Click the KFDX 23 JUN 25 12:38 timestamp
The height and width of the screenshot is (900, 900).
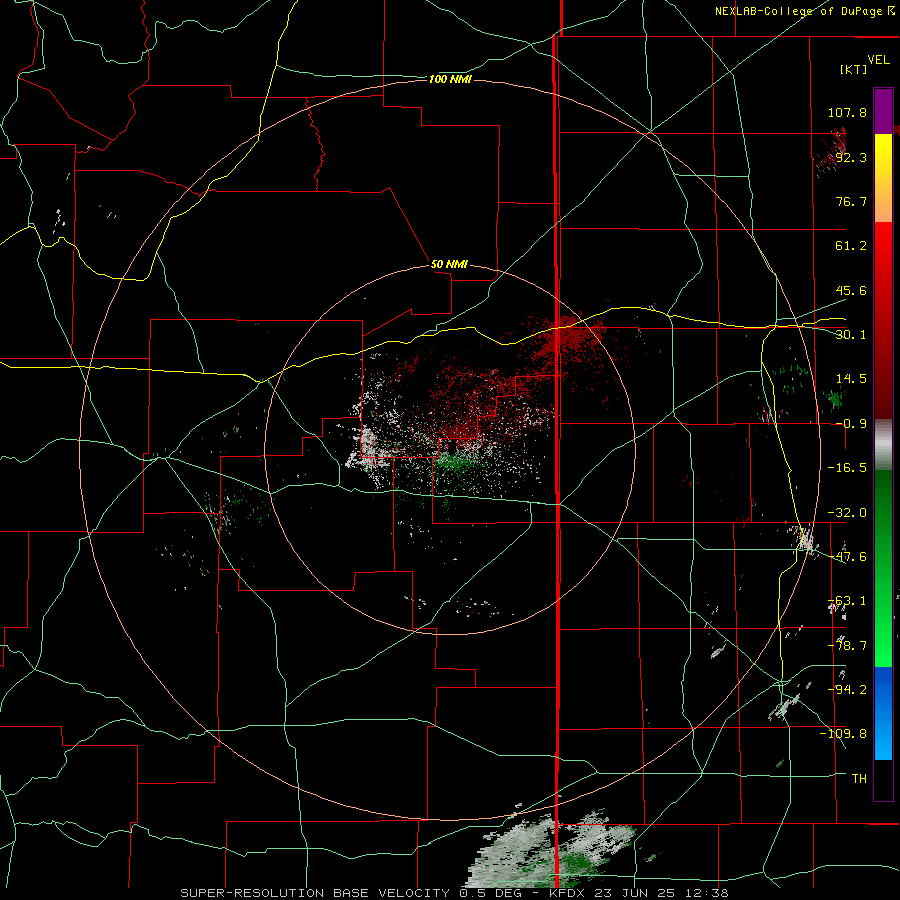tap(639, 893)
